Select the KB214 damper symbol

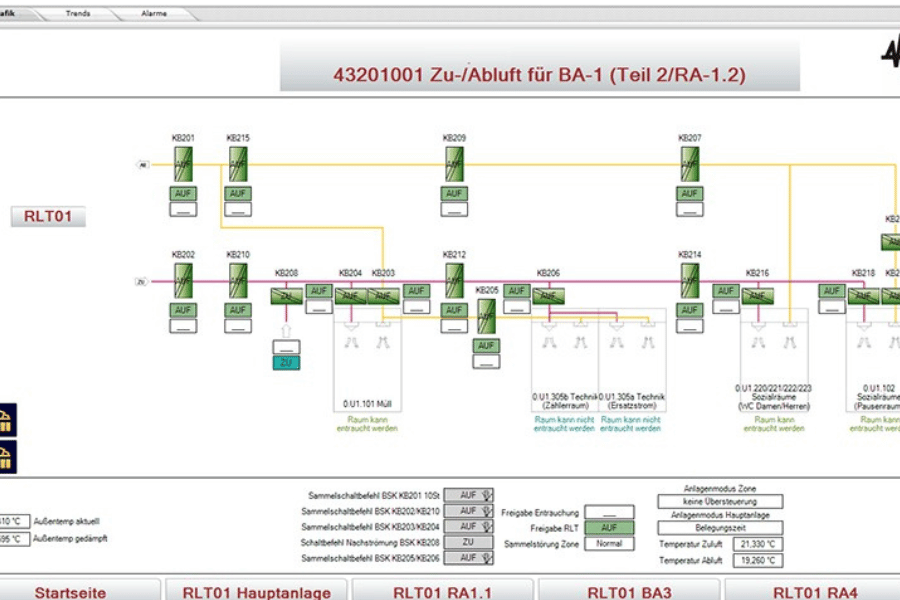coord(690,281)
